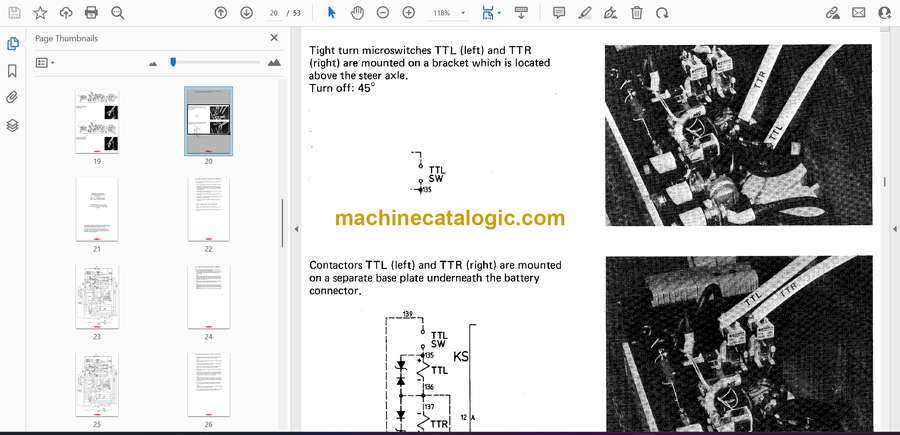Open thumbnail options dropdown menu
This screenshot has width=900, height=435.
click(x=45, y=63)
